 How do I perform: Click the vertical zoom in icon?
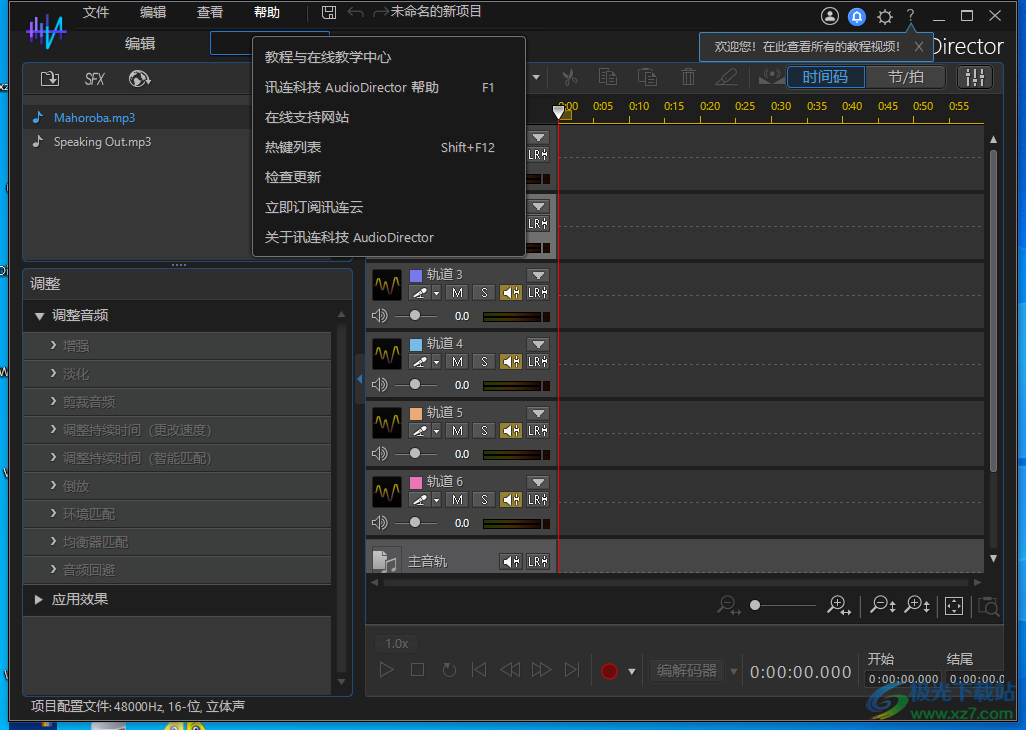(x=917, y=605)
